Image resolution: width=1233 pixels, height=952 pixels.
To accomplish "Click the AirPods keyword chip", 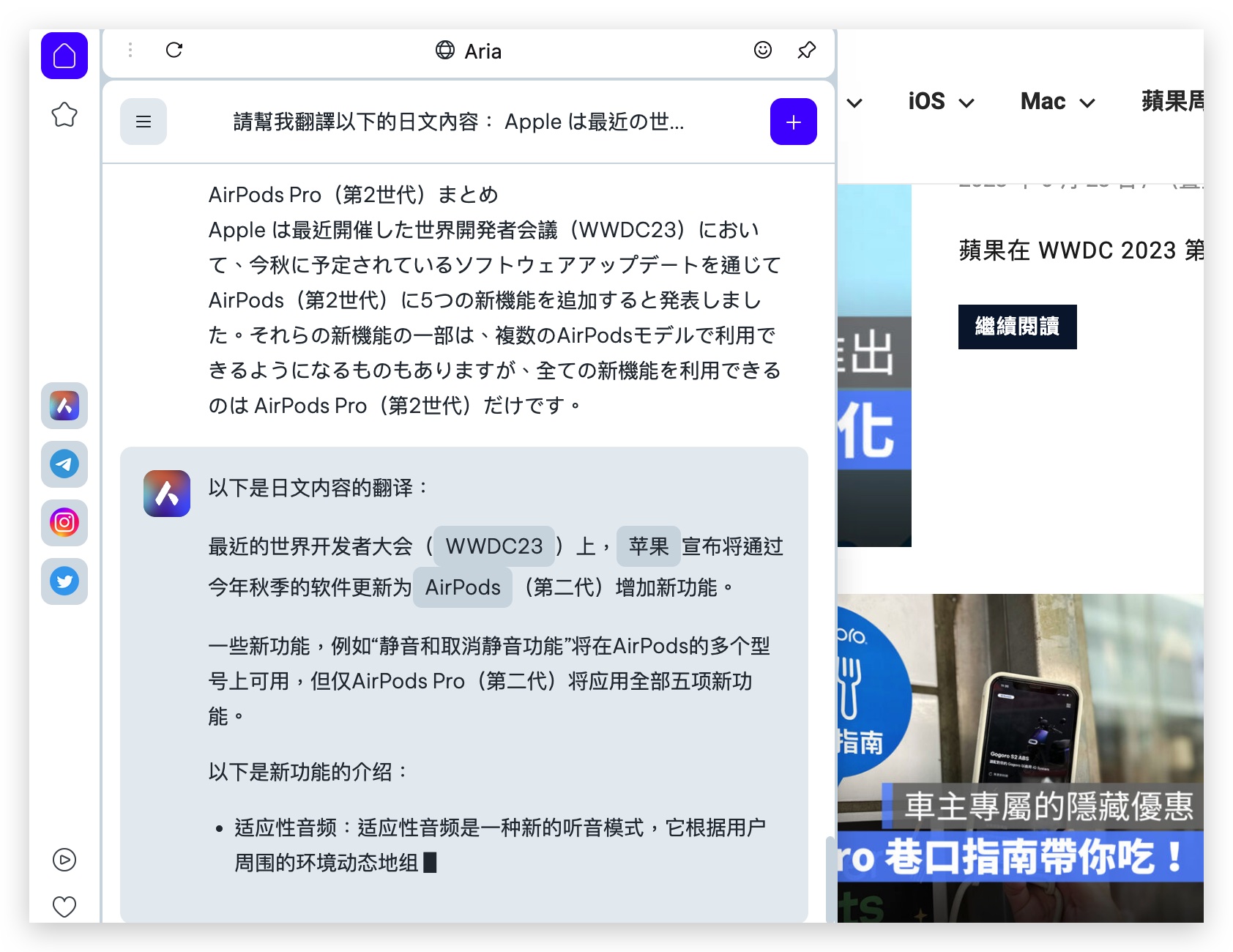I will click(463, 587).
